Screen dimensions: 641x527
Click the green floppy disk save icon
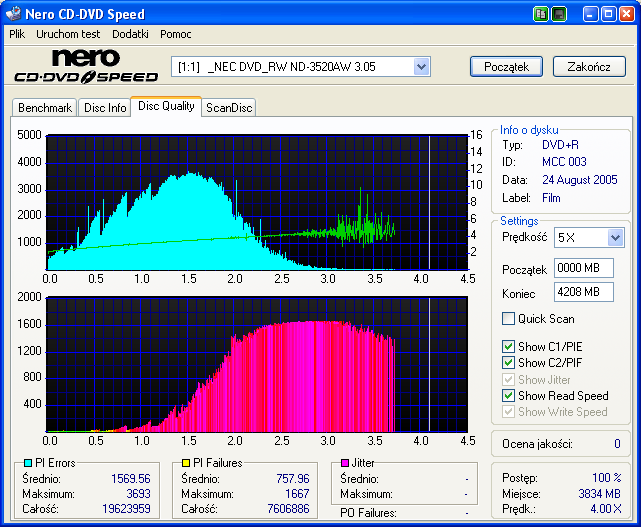[558, 14]
